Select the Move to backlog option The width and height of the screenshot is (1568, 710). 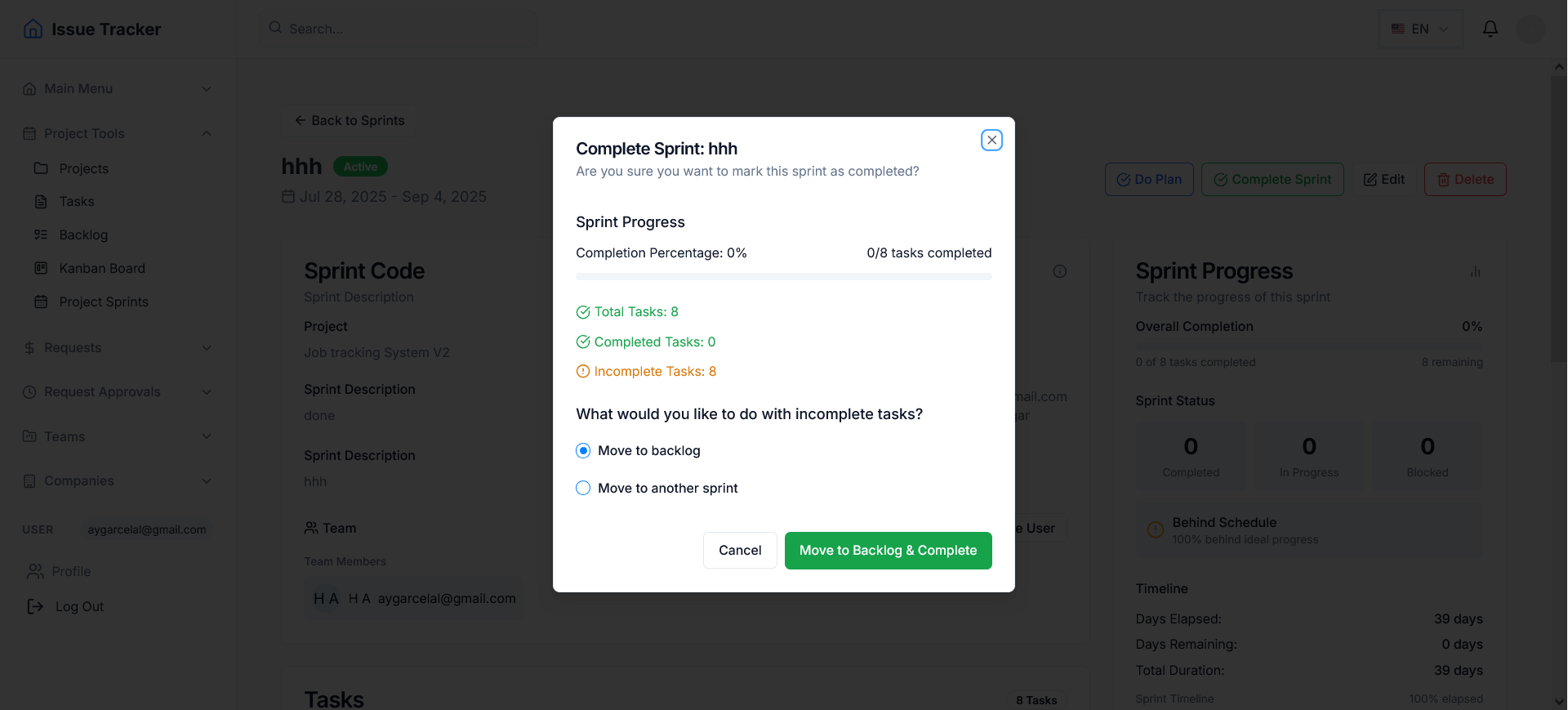[583, 450]
